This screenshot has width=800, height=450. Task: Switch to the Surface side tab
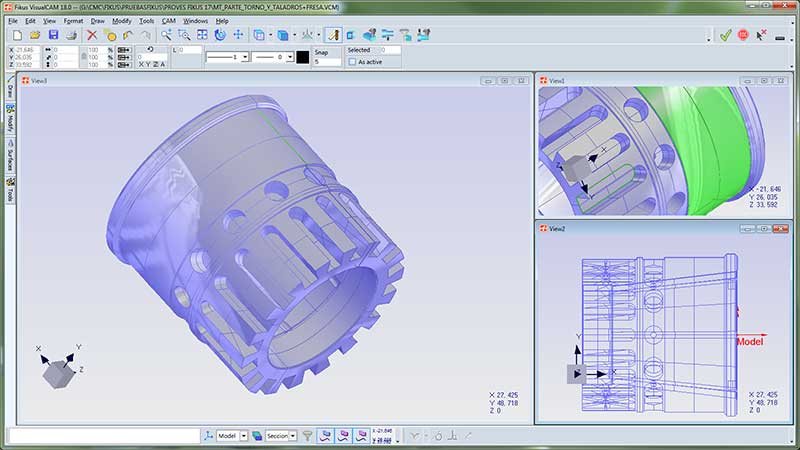coord(9,157)
